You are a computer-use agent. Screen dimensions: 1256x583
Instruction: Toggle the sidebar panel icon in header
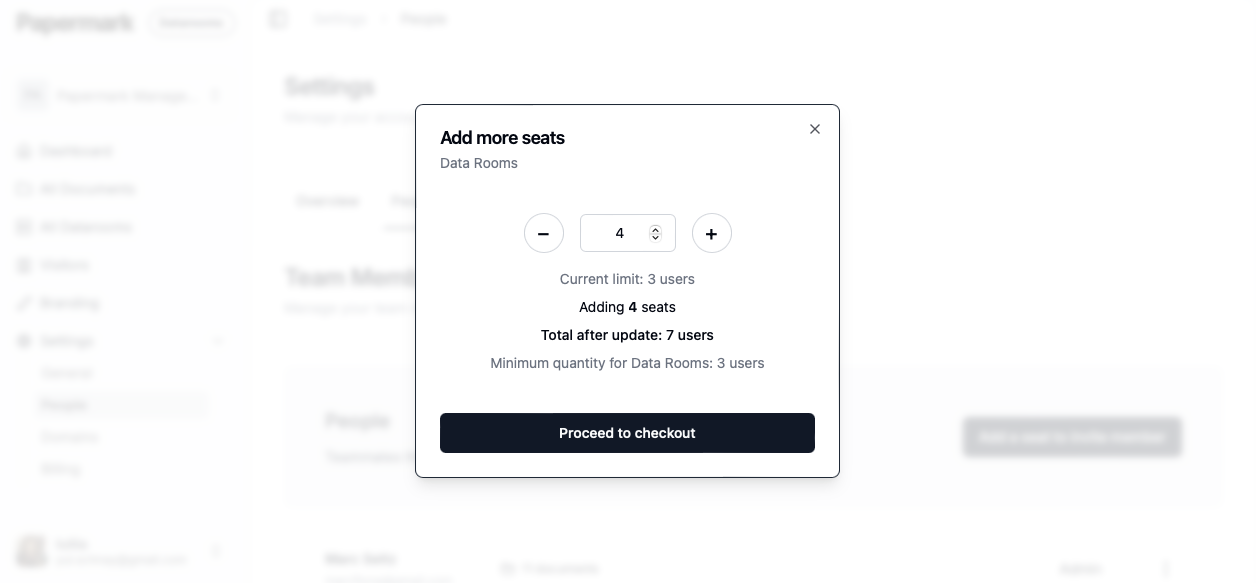[278, 19]
